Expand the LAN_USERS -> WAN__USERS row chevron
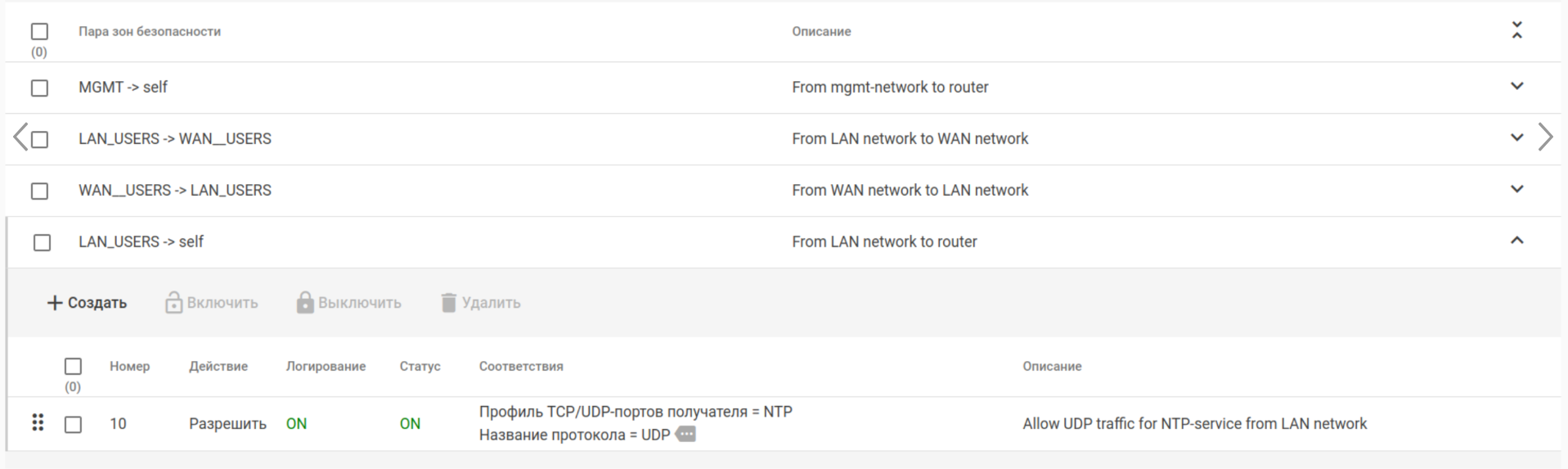Screen dimensions: 1568x469 click(x=1516, y=138)
